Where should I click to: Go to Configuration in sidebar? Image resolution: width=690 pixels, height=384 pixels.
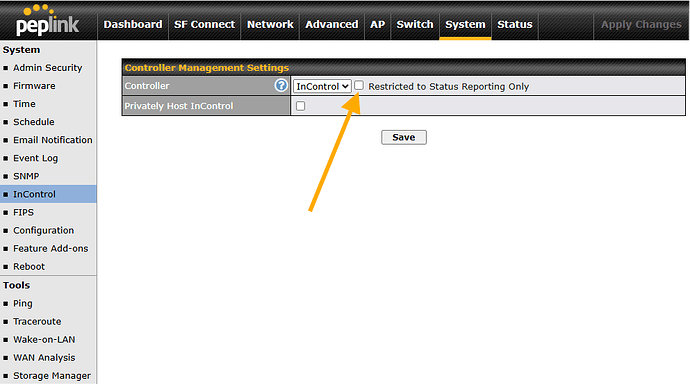click(44, 230)
